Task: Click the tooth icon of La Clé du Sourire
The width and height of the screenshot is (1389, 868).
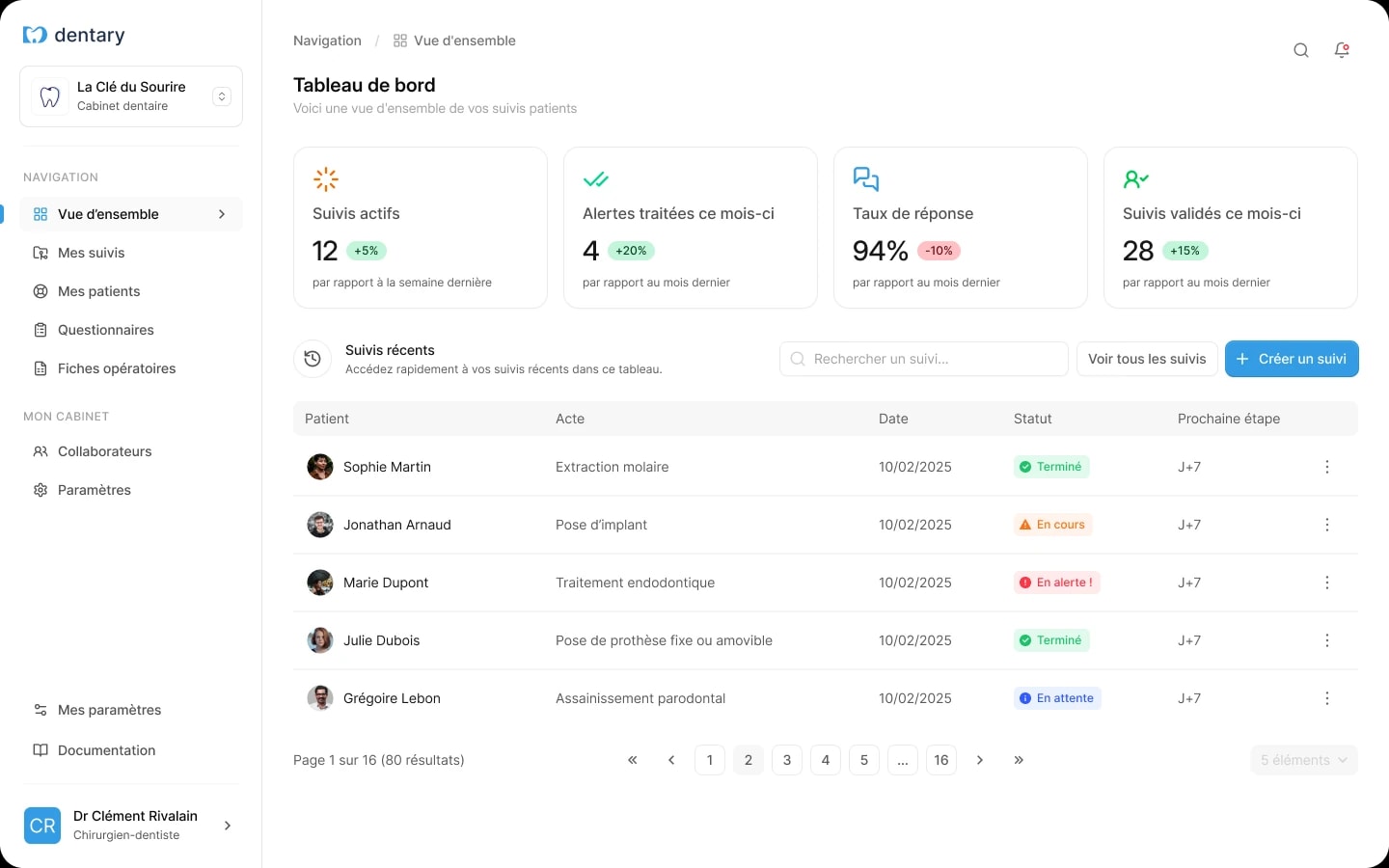Action: 50,96
